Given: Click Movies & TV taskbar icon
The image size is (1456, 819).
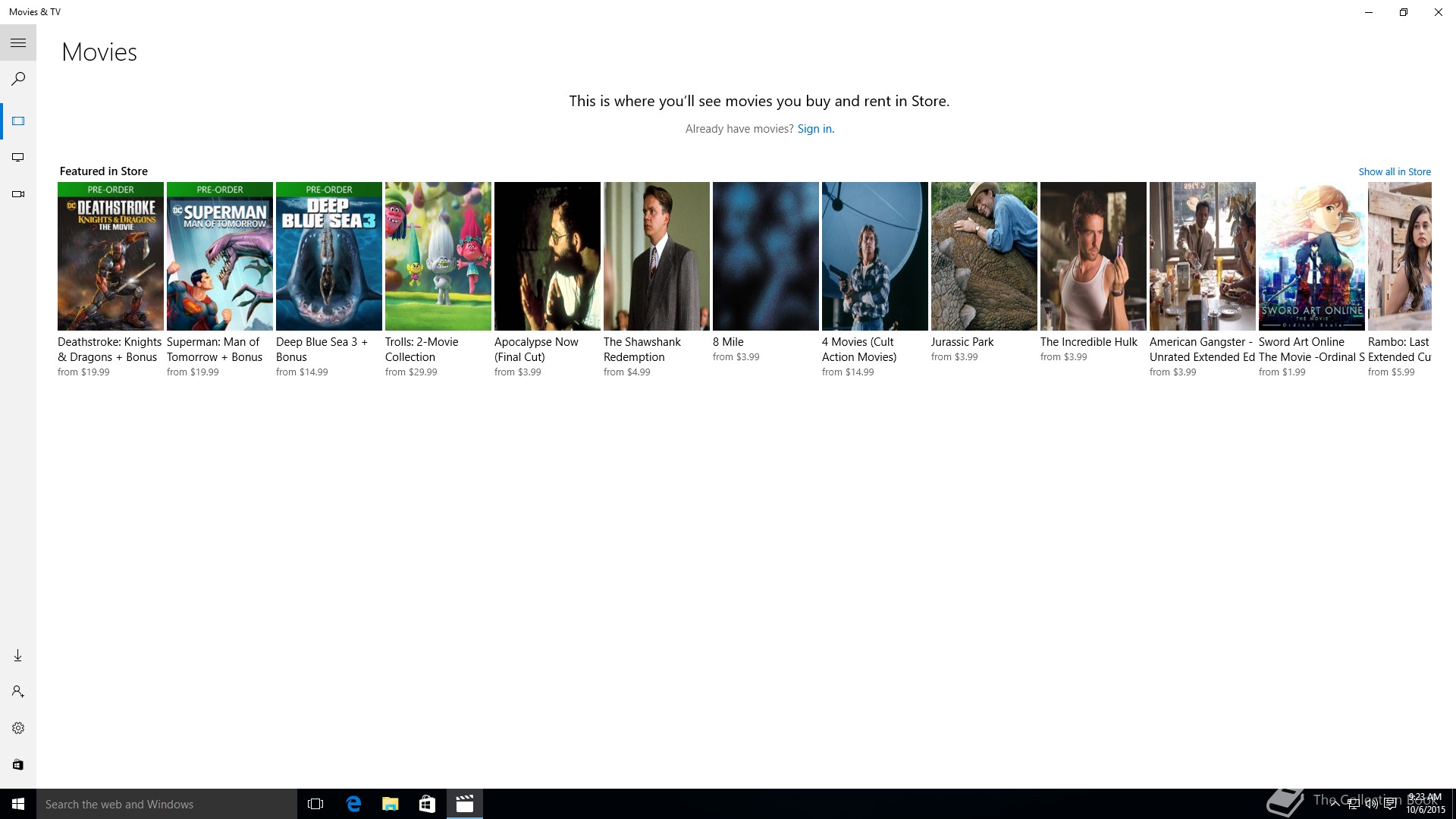Looking at the screenshot, I should pos(465,804).
